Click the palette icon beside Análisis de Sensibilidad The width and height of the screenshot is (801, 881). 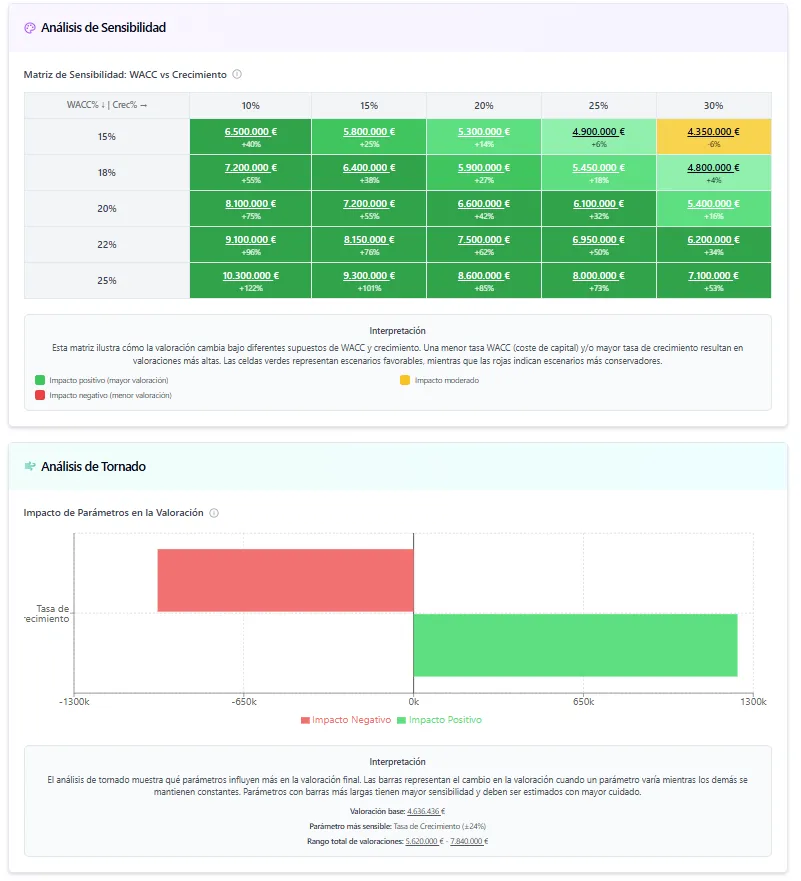click(x=30, y=28)
